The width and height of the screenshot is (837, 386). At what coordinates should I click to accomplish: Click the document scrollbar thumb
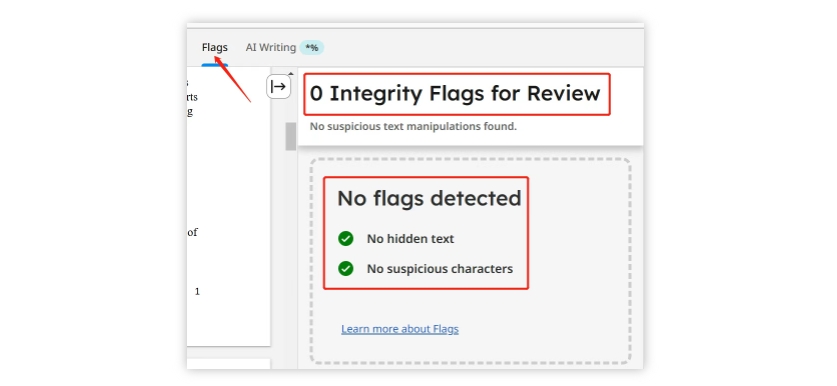[x=290, y=136]
